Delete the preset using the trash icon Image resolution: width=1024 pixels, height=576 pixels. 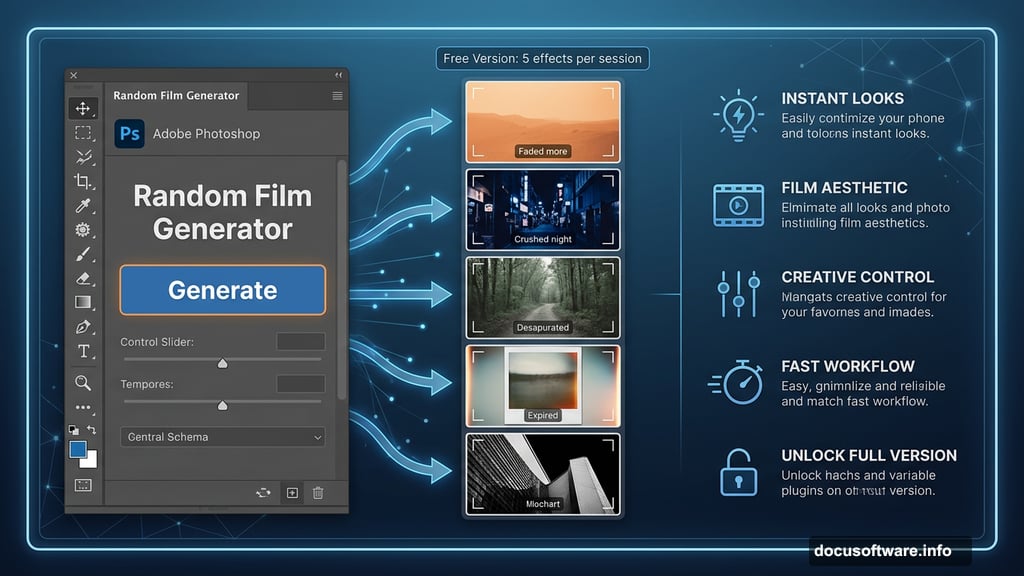pos(318,493)
